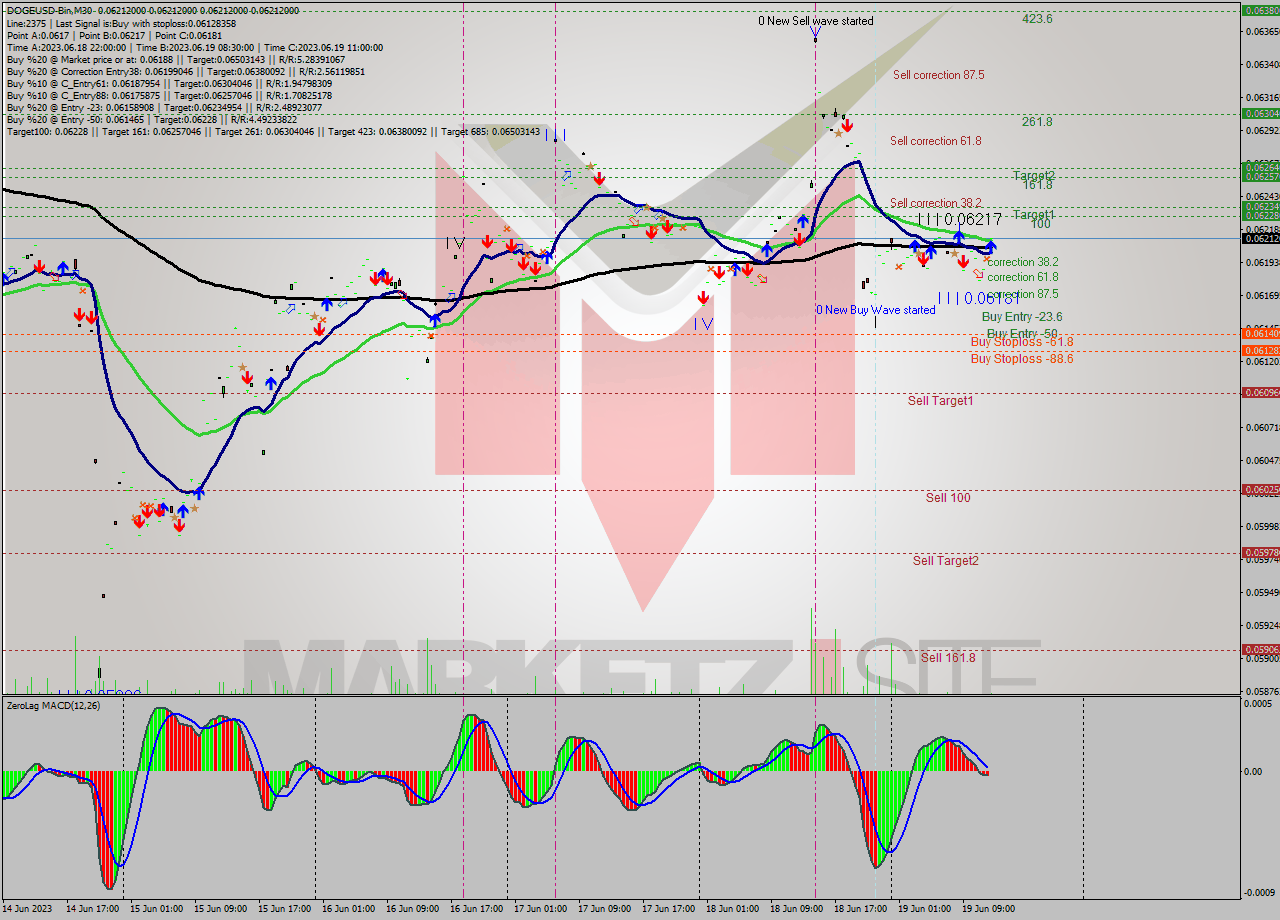
Task: Click the black current price tag 0.06212
Action: point(1260,238)
